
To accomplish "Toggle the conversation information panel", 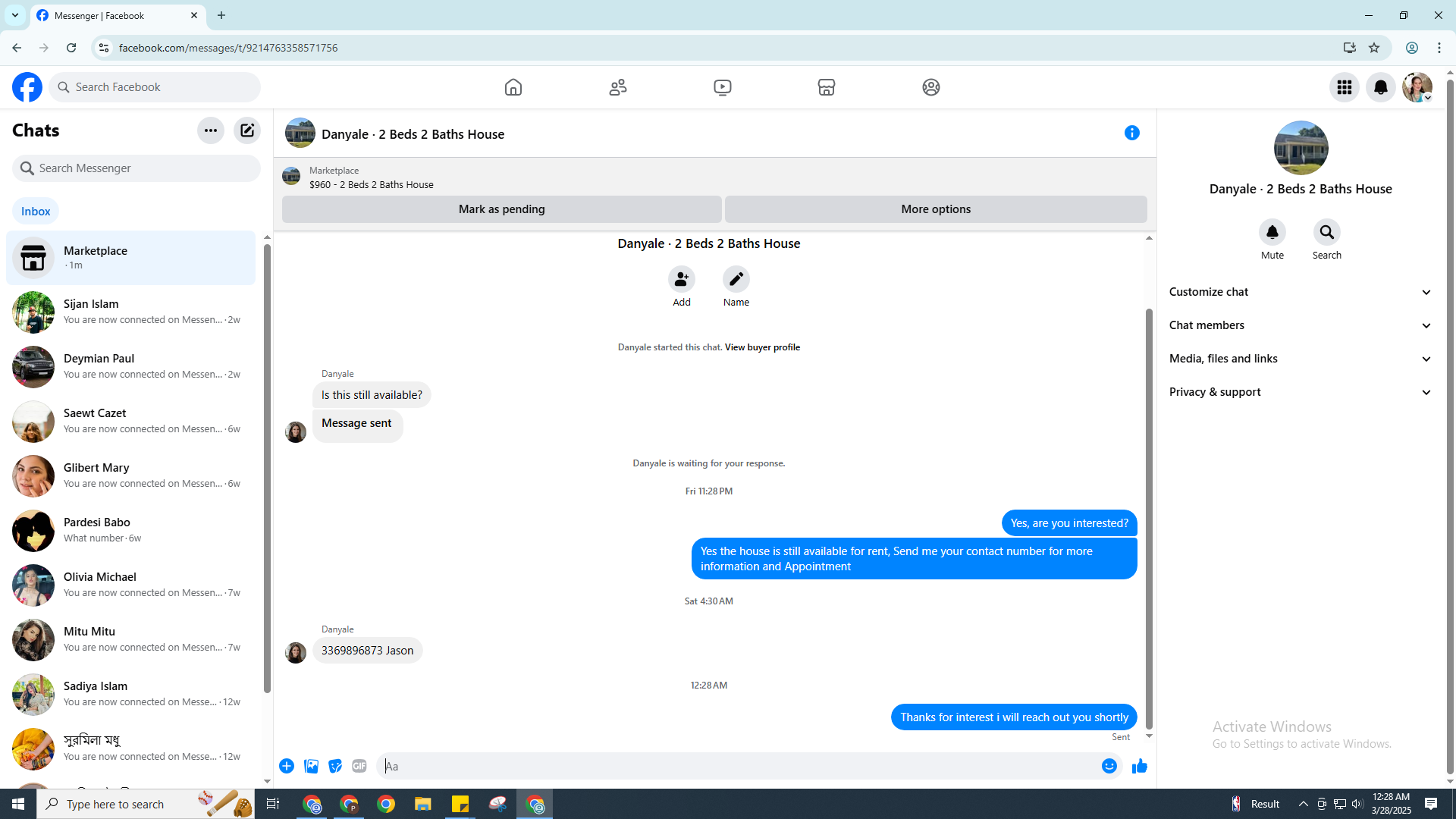I will click(1132, 133).
